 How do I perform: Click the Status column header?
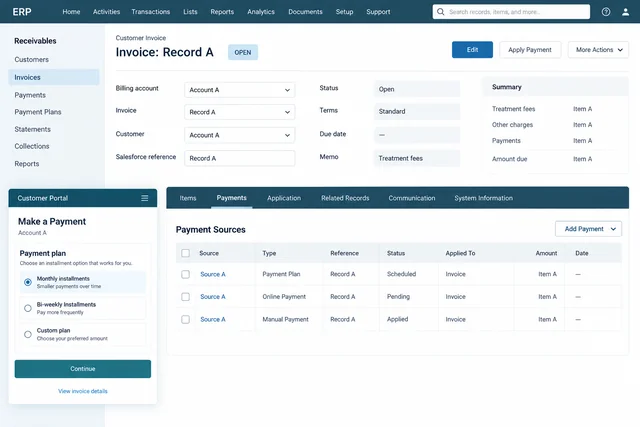(x=396, y=253)
